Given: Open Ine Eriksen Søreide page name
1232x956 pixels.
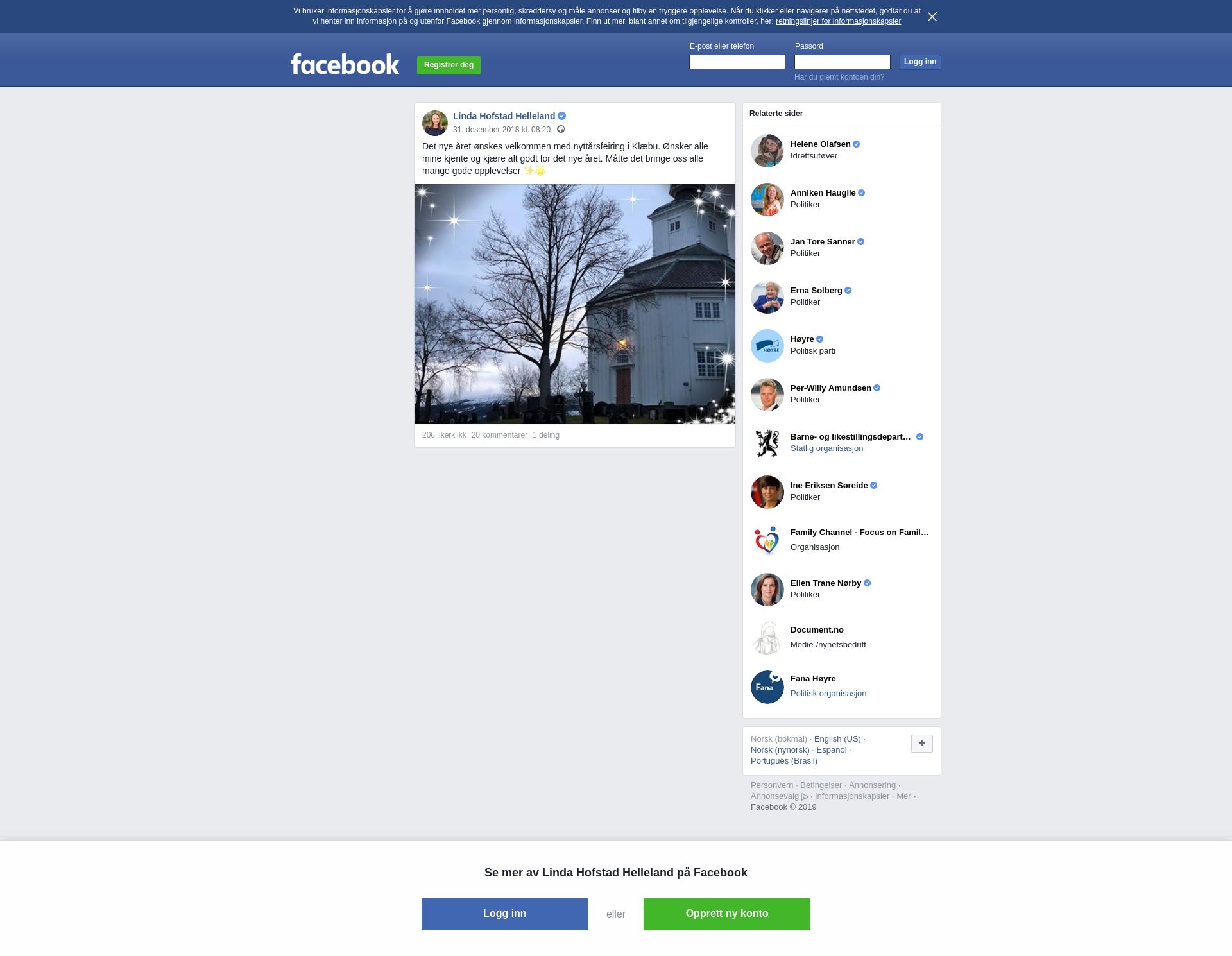Looking at the screenshot, I should coord(829,486).
